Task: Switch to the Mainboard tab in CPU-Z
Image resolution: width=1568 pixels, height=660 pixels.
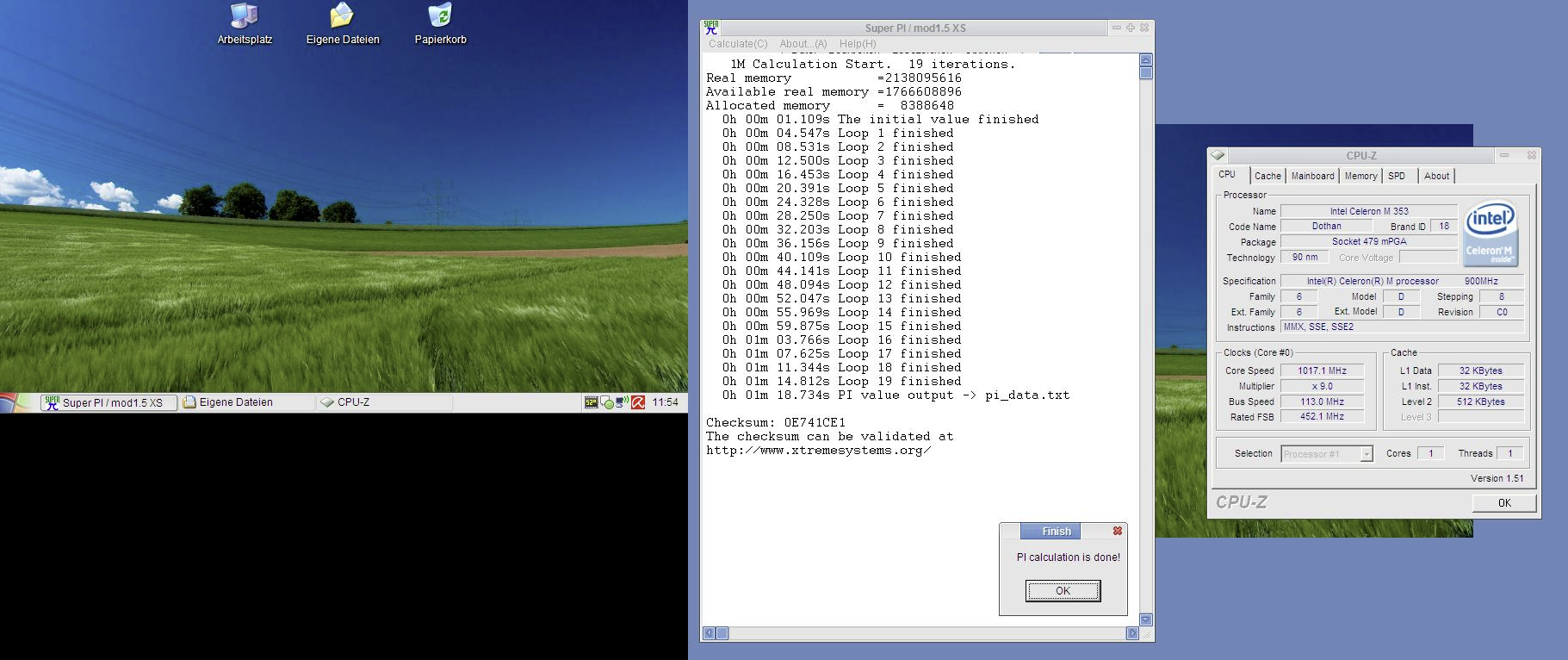Action: tap(1312, 176)
